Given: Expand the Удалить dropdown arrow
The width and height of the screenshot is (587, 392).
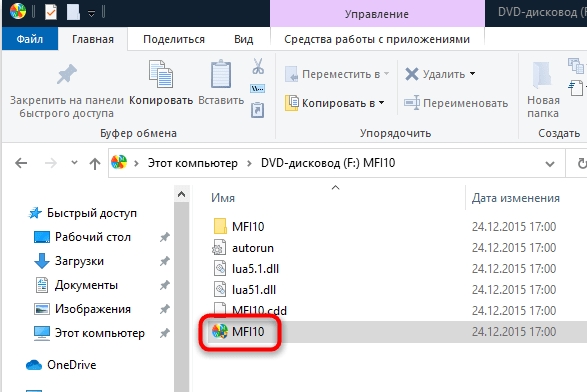Looking at the screenshot, I should (472, 74).
